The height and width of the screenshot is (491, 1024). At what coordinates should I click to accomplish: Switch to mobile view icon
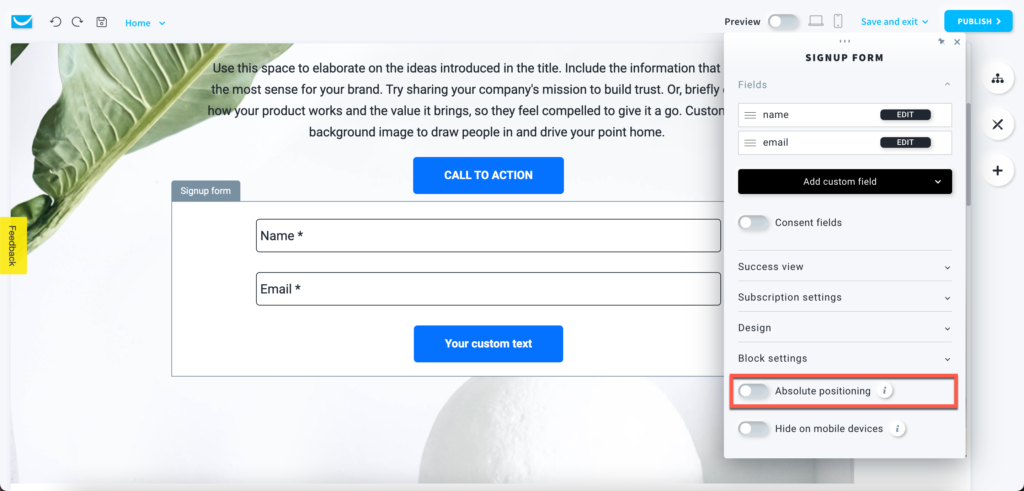(838, 21)
